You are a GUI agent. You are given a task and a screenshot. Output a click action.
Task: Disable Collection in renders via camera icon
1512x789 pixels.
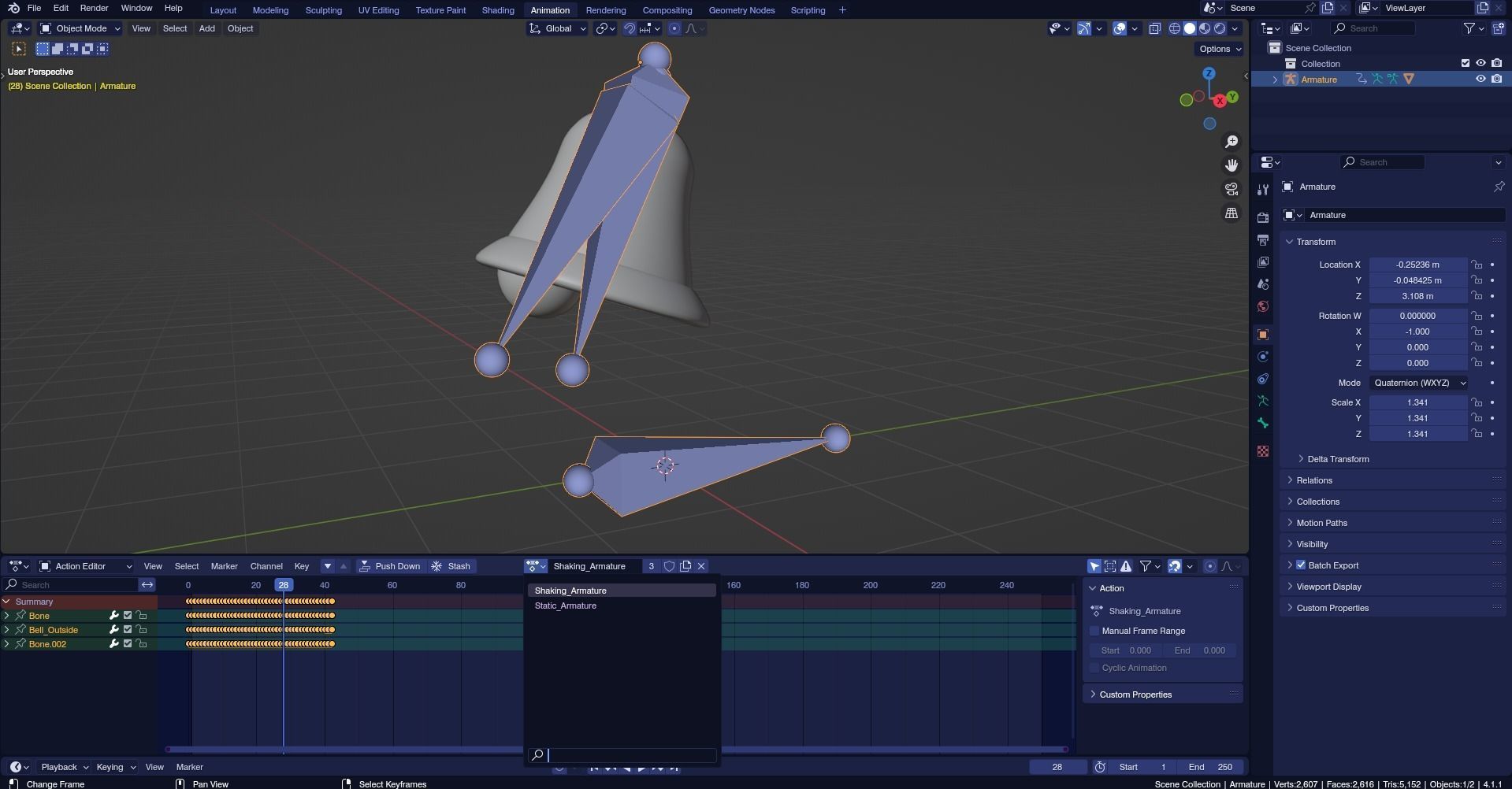click(1496, 64)
